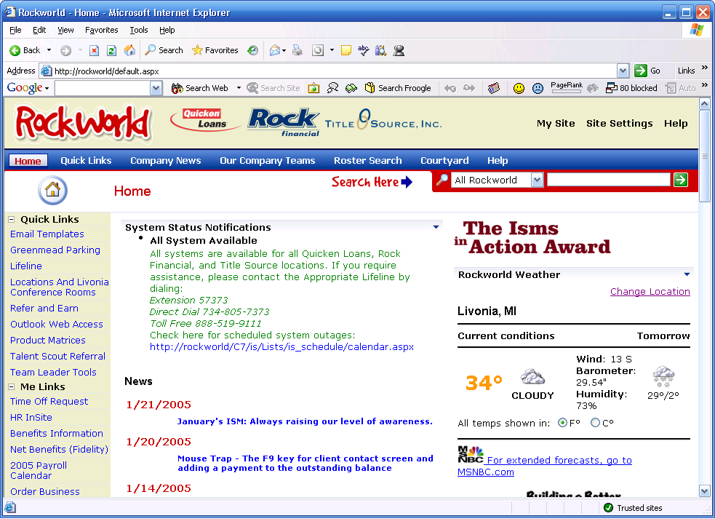Open the Team Leader Tools link
The image size is (715, 519).
53,372
